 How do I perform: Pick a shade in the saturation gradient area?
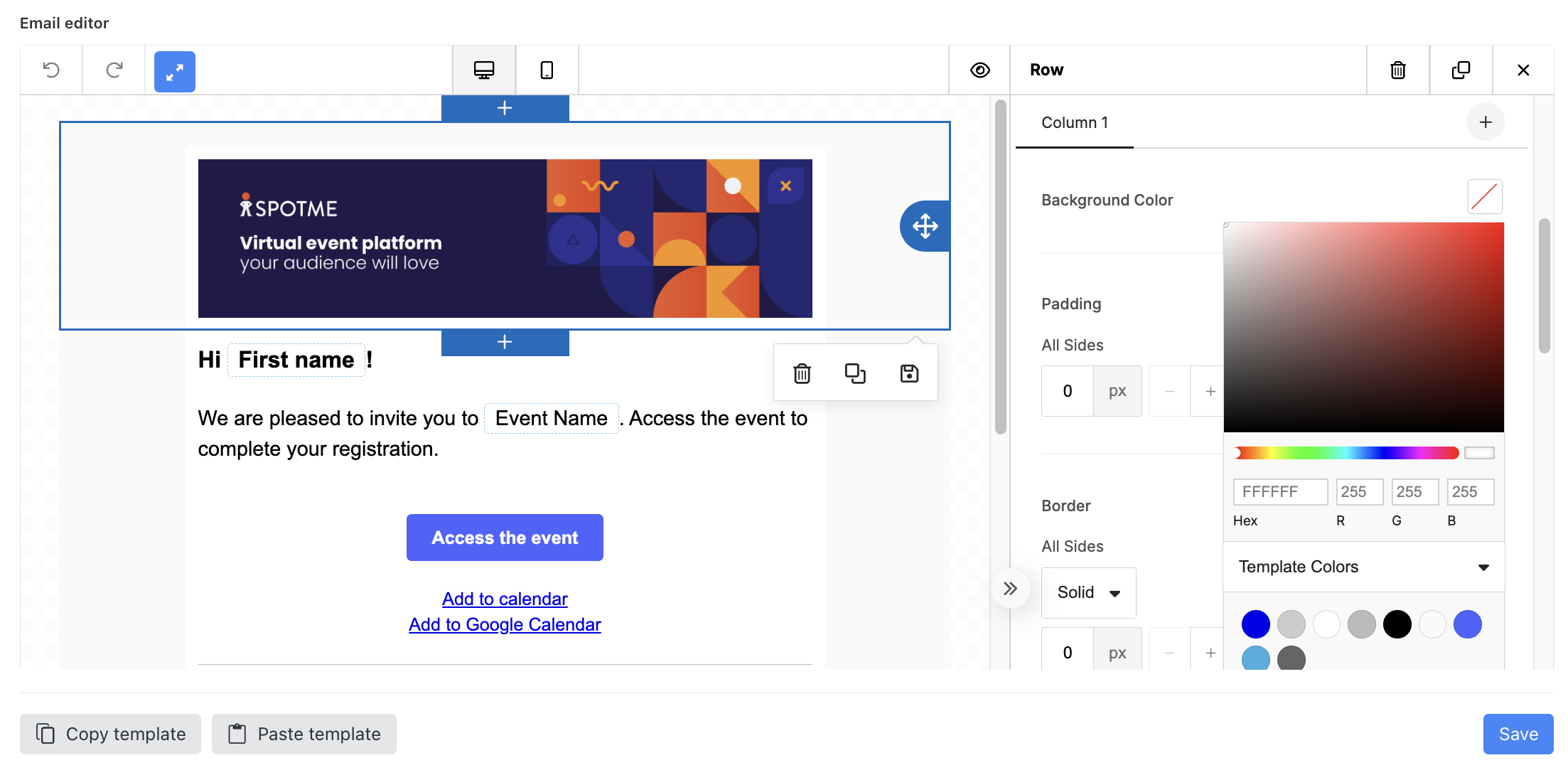coord(1363,327)
